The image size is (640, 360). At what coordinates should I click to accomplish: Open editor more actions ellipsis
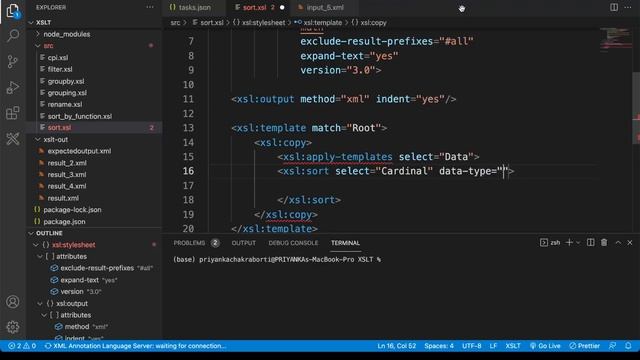628,7
